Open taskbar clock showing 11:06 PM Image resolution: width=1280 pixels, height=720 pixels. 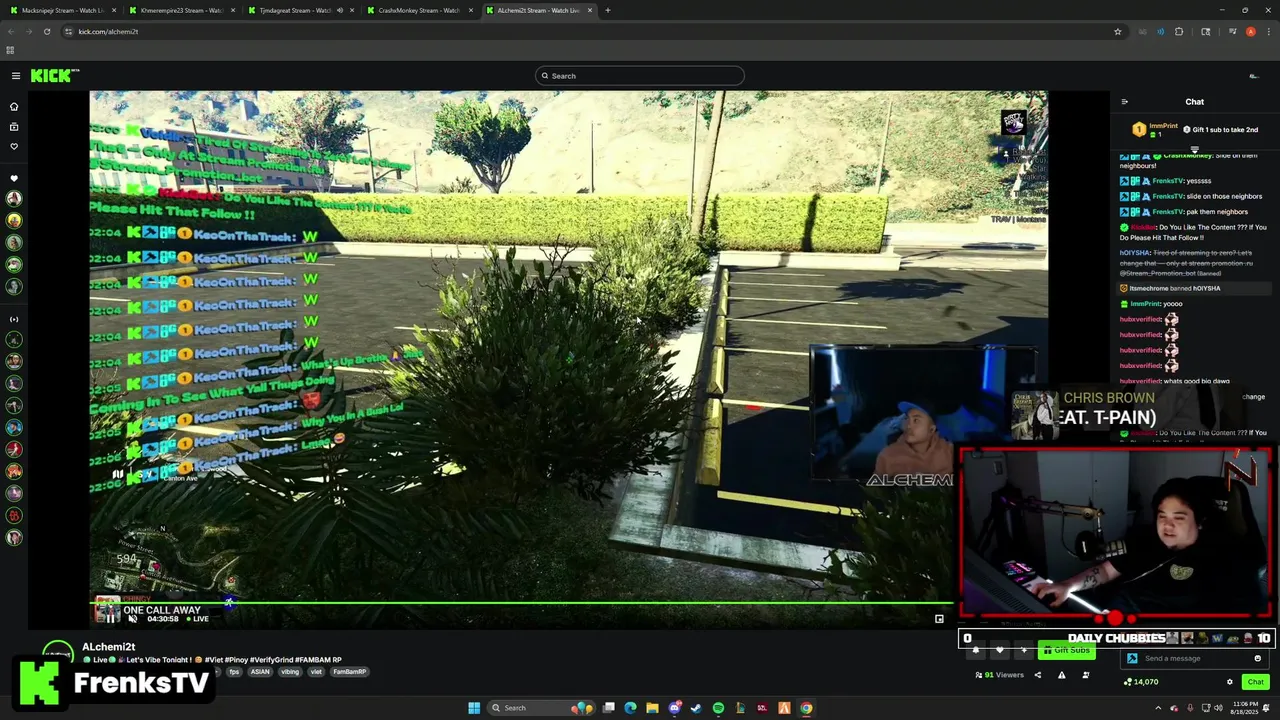coord(1245,708)
